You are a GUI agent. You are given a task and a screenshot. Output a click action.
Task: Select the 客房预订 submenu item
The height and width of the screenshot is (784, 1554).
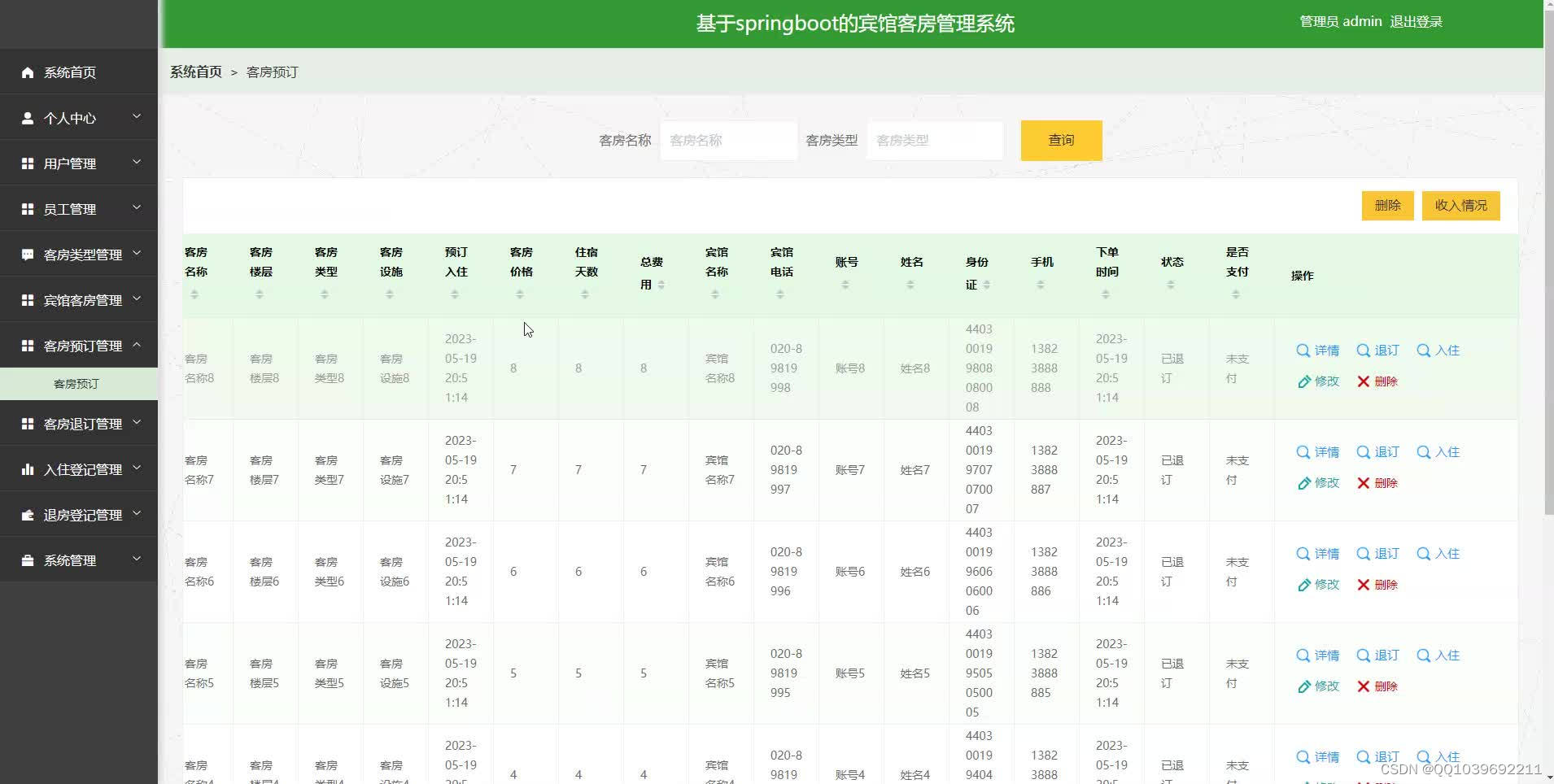pos(79,384)
